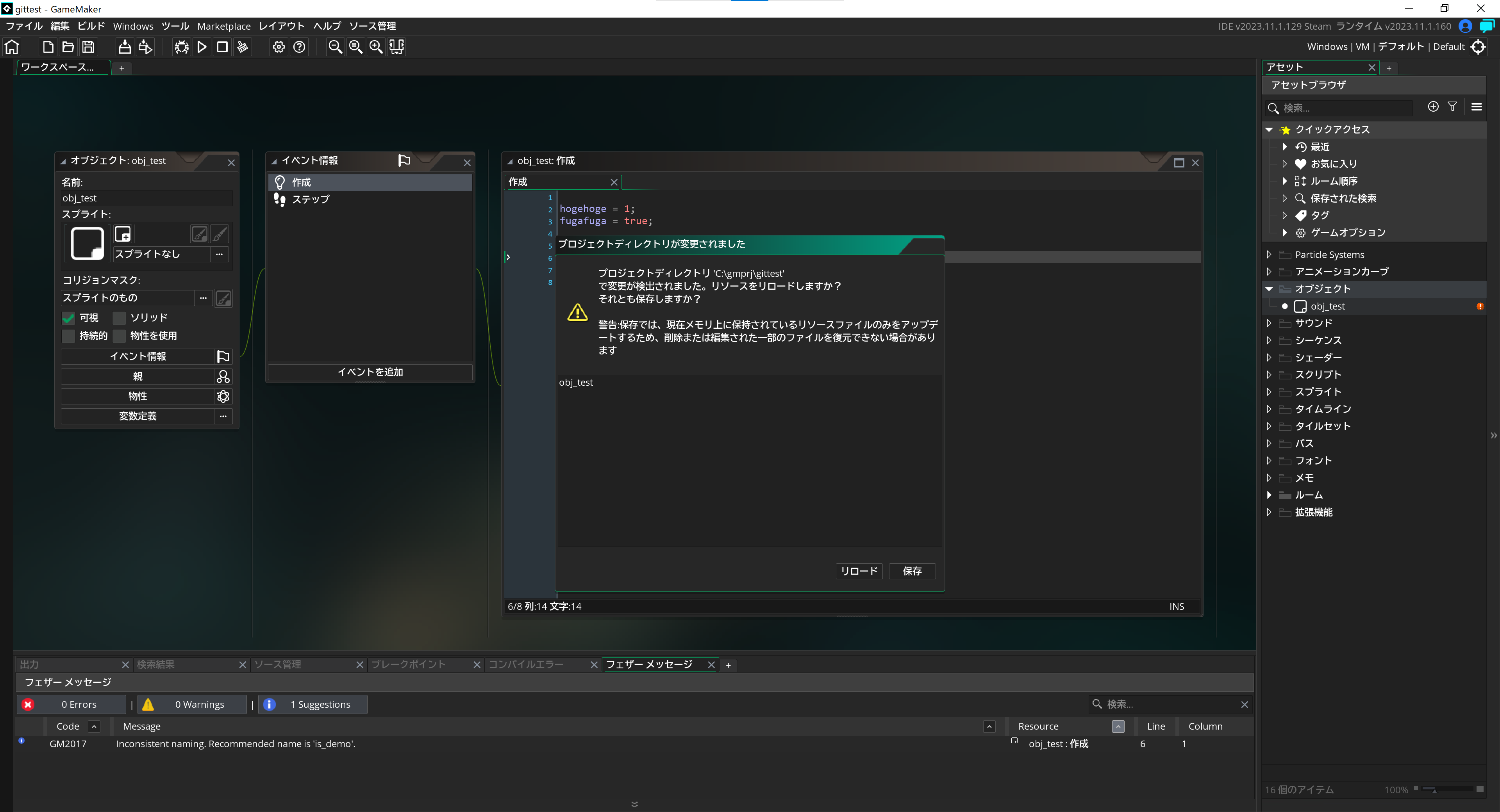Enable the 持続的 checkbox

click(69, 336)
